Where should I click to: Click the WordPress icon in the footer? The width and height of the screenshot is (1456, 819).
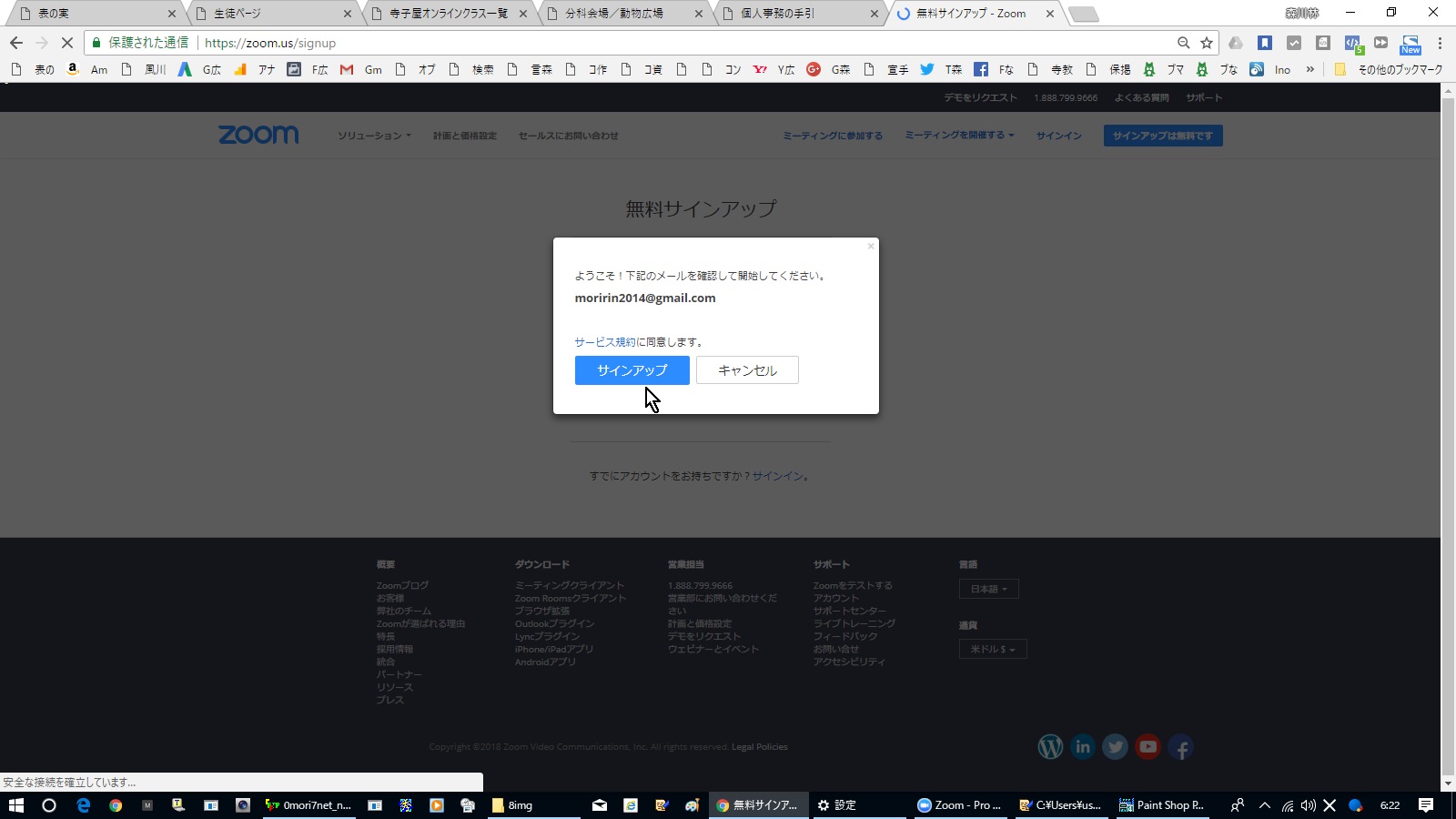point(1050,747)
